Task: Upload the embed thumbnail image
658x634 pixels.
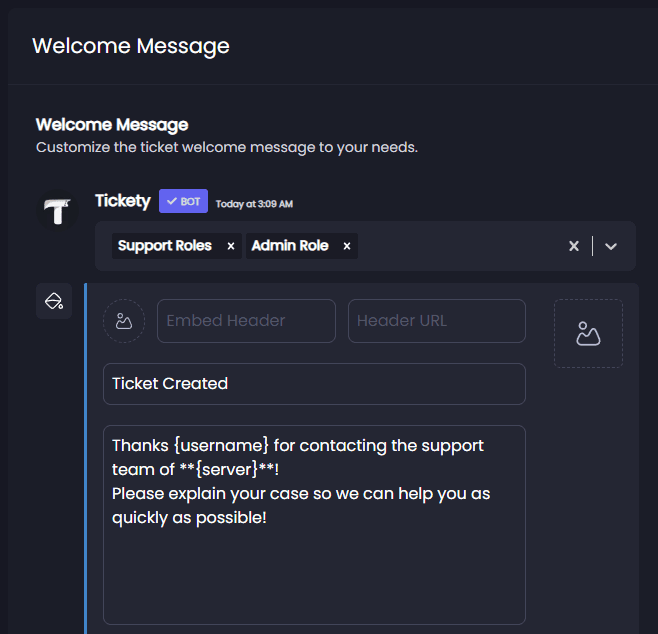Action: 588,334
